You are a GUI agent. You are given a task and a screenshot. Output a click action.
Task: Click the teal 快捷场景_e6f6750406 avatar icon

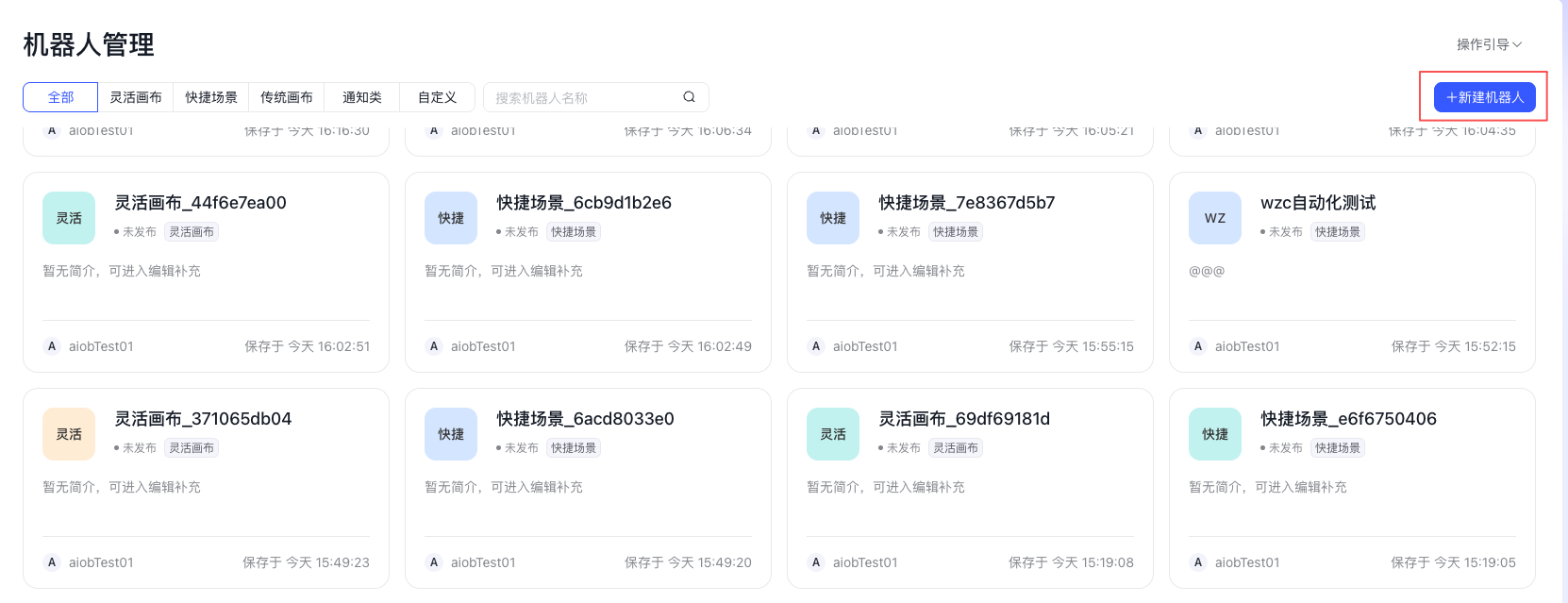pos(1215,434)
